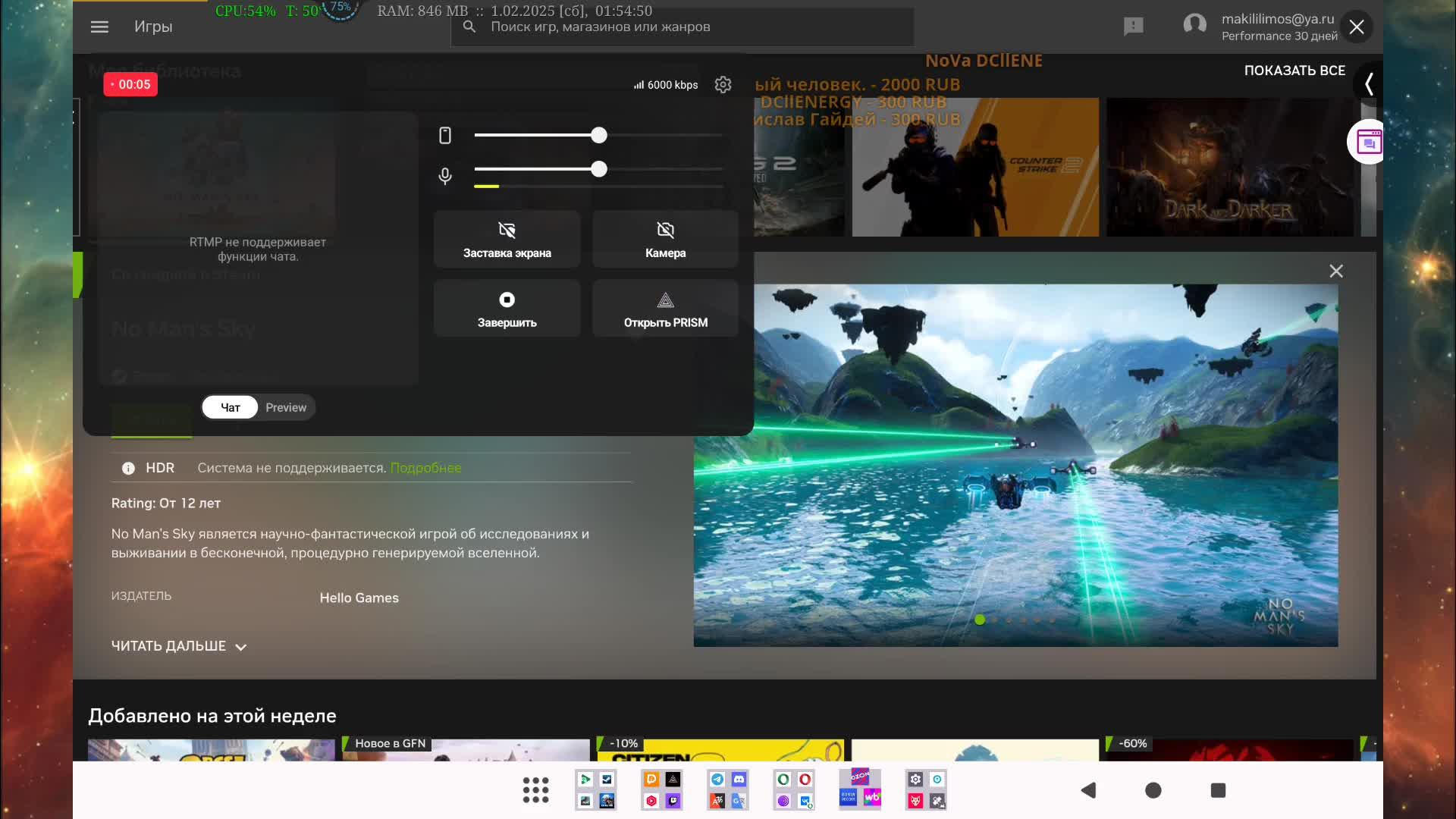The image size is (1456, 819).
Task: Close the overlay with top-right X
Action: pyautogui.click(x=1357, y=27)
